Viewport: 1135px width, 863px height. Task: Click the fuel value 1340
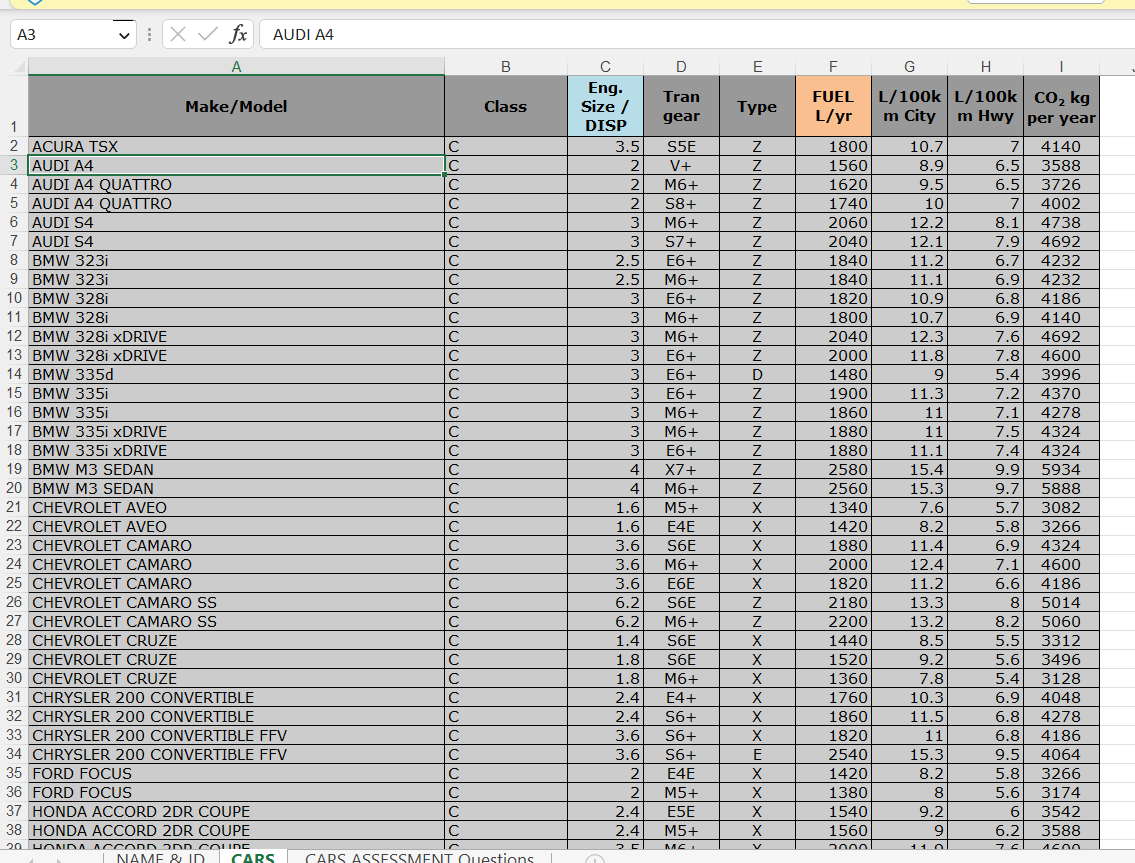click(833, 508)
